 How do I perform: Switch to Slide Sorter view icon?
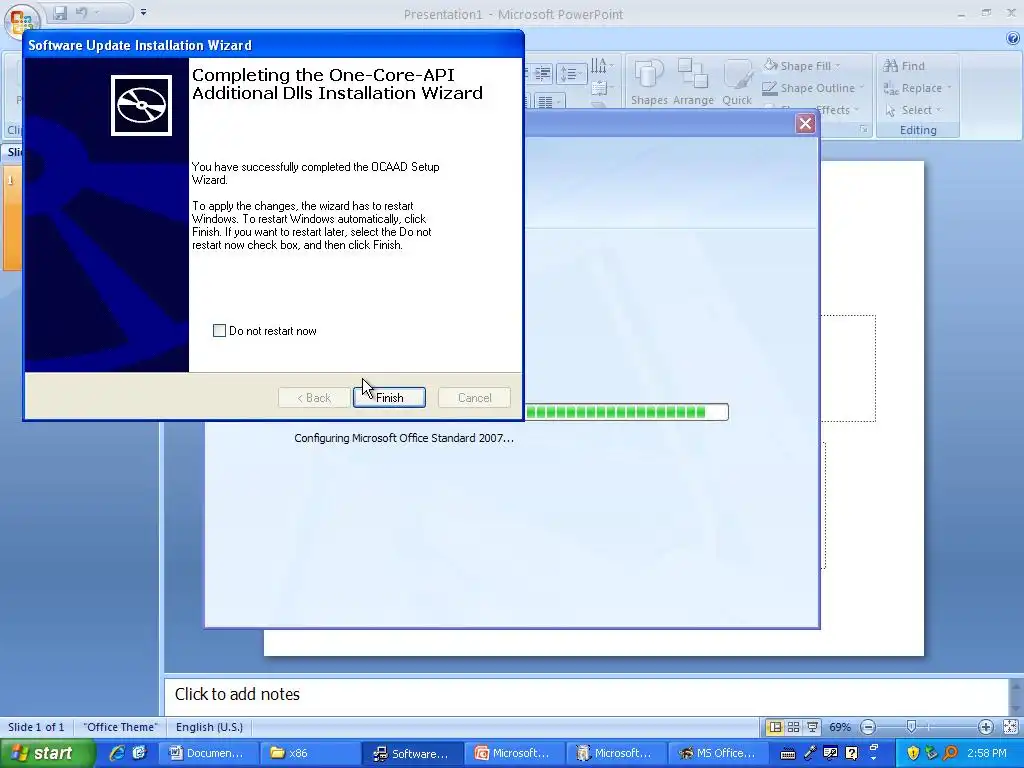(793, 727)
